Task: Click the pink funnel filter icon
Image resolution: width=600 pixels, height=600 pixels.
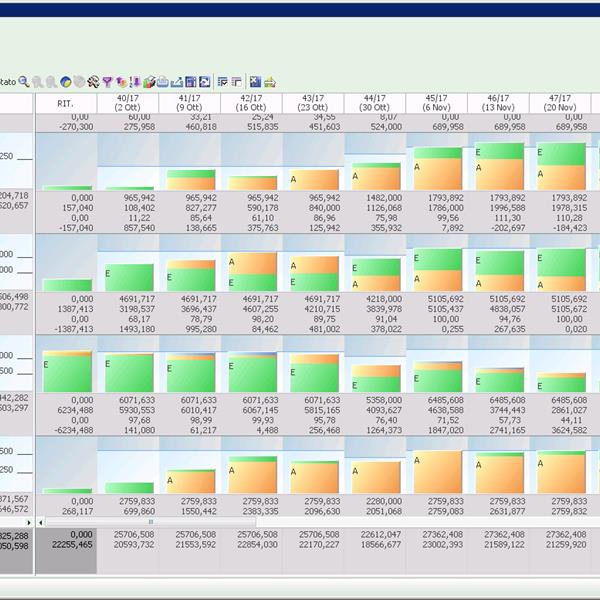Action: (107, 82)
